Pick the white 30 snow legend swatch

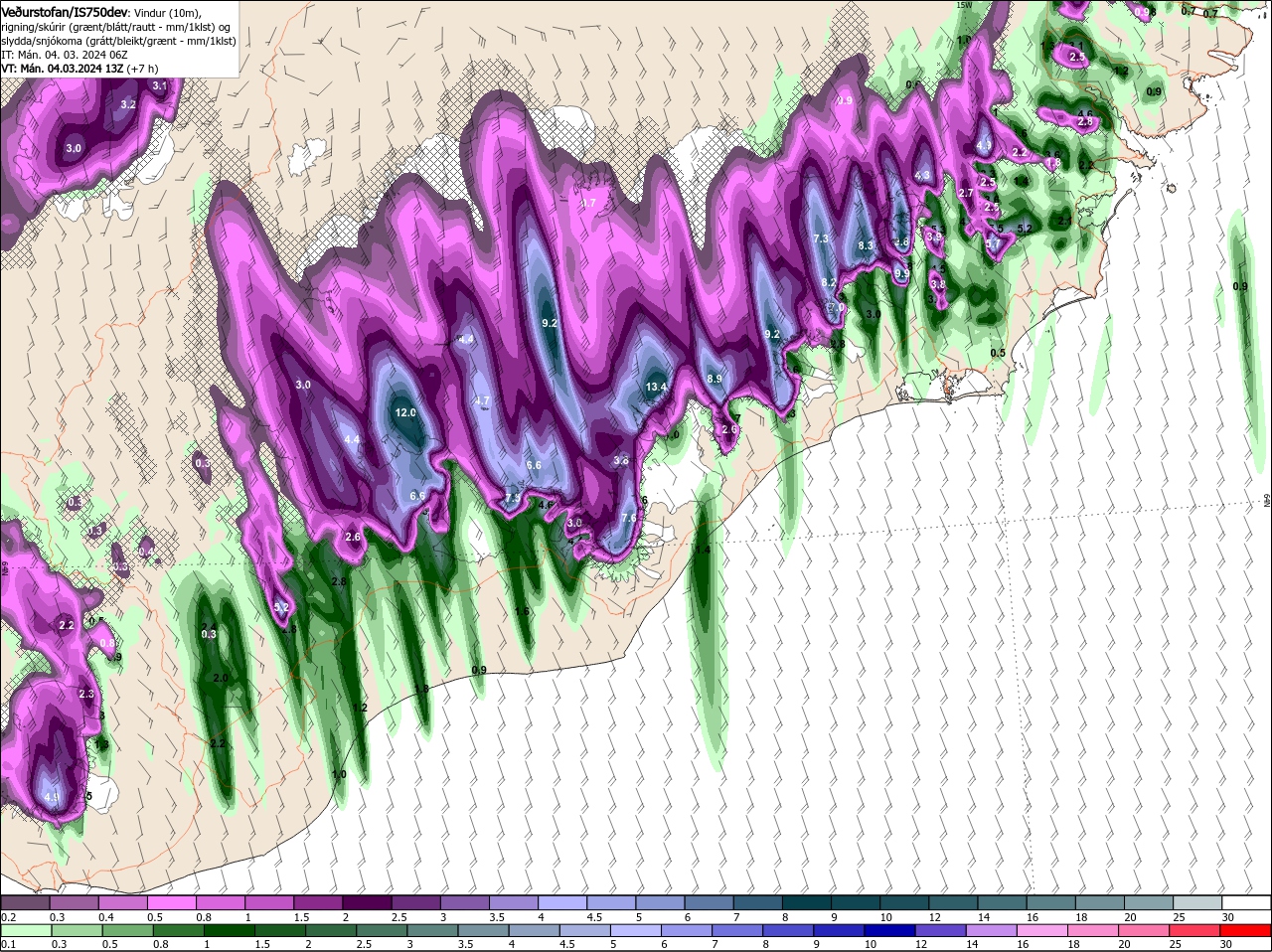pyautogui.click(x=1246, y=903)
